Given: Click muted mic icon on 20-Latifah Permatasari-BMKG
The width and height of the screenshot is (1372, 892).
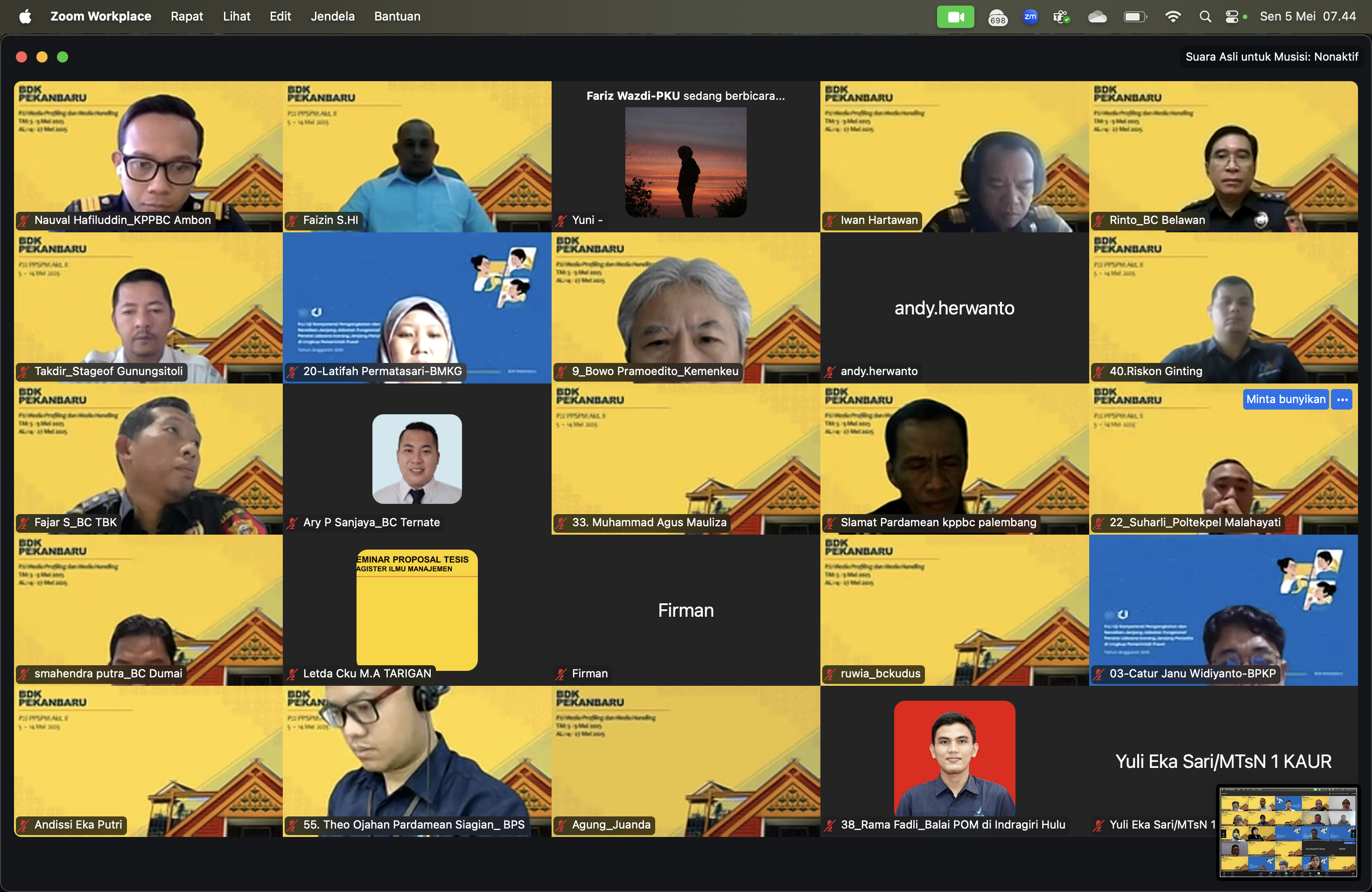Looking at the screenshot, I should click(x=292, y=372).
